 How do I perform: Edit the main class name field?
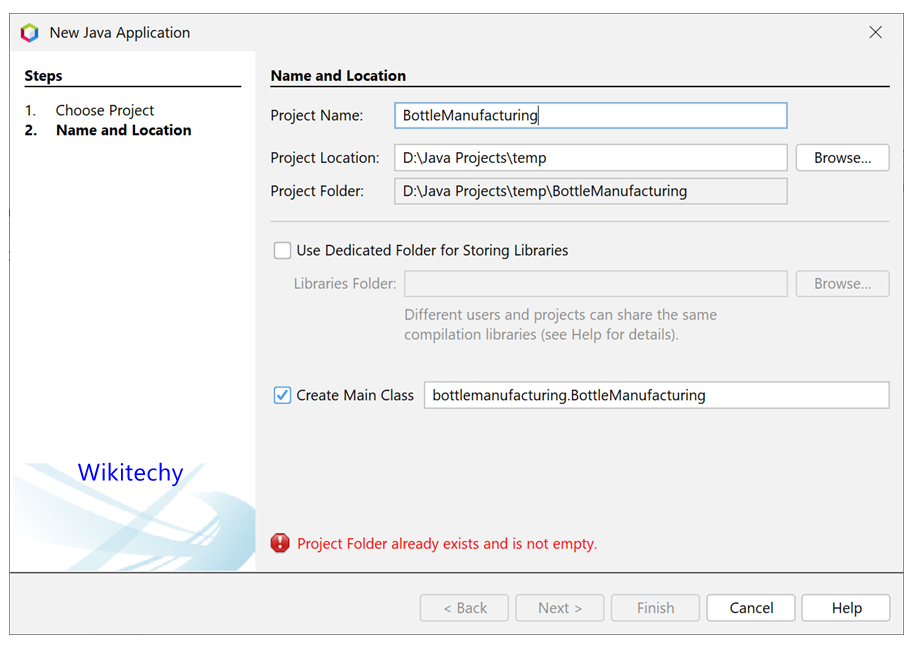(x=656, y=395)
